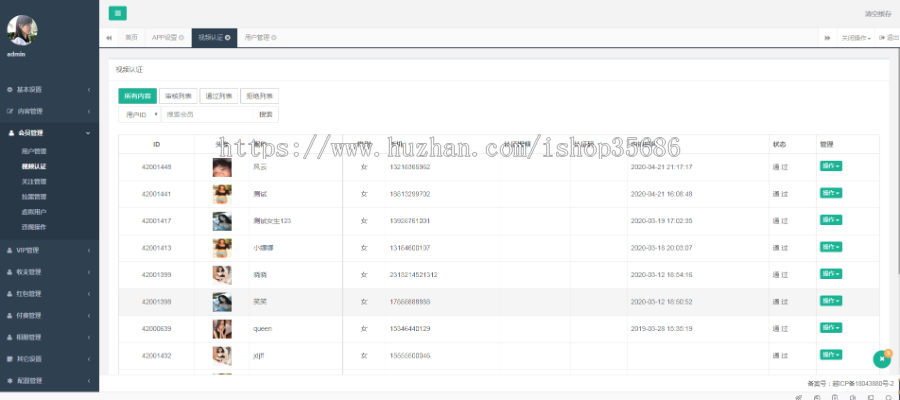Switch to the 用户管理 tab
The width and height of the screenshot is (900, 400).
point(257,38)
